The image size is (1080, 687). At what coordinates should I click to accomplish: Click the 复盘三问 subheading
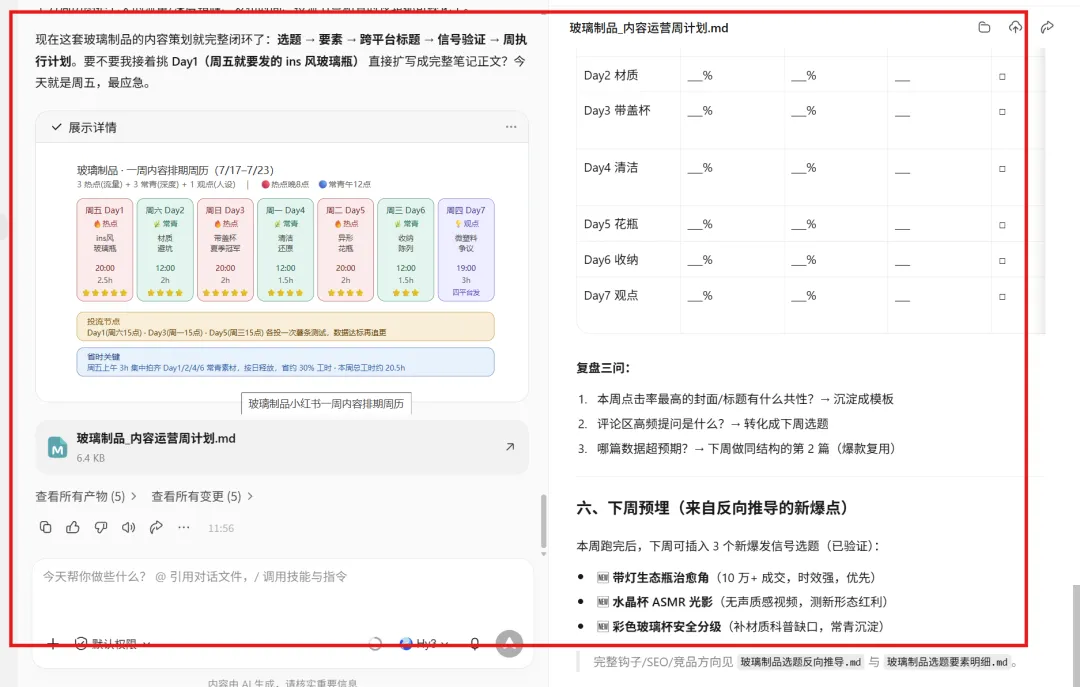603,368
